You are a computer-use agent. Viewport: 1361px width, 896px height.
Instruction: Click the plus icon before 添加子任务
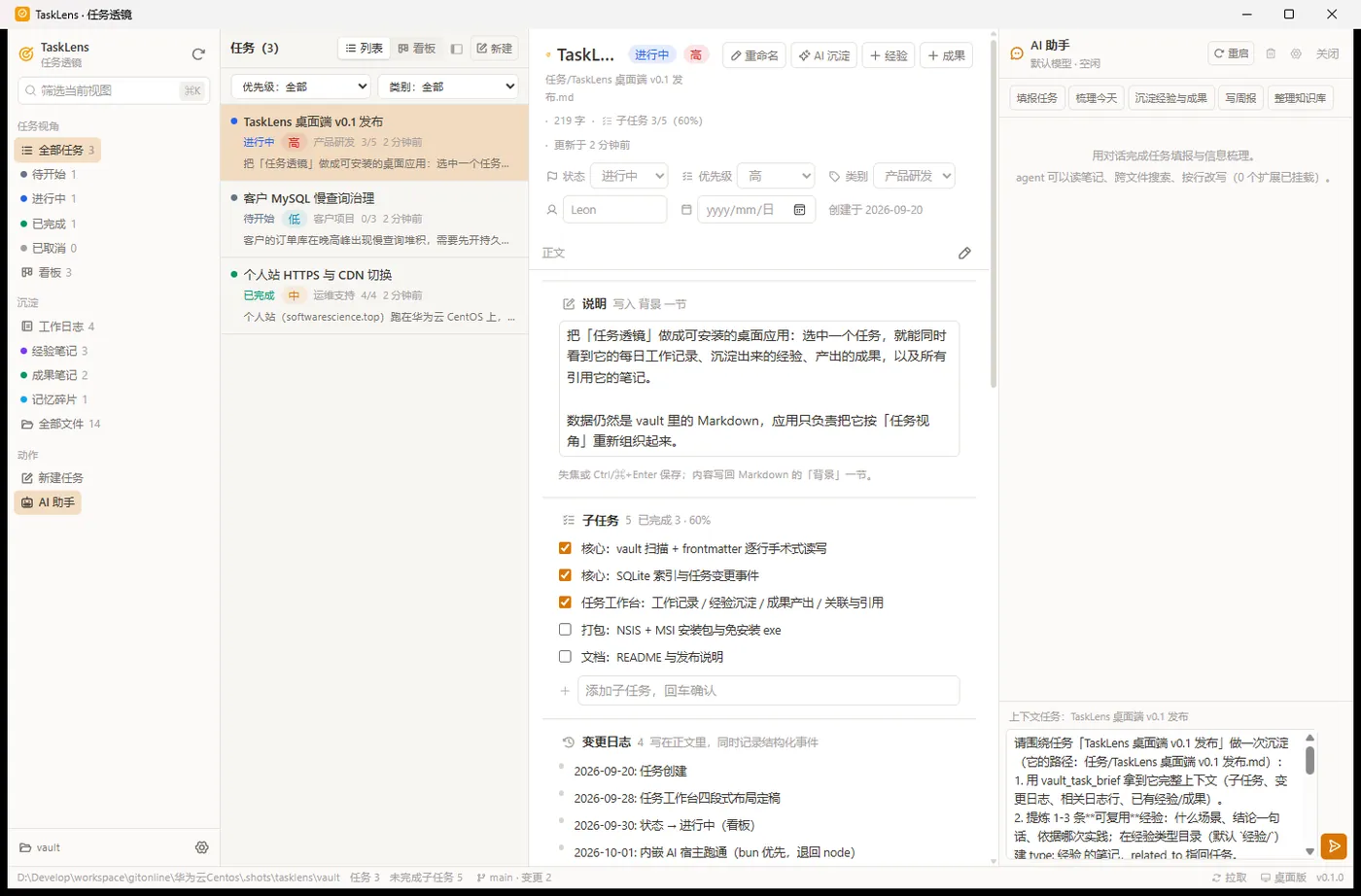565,691
